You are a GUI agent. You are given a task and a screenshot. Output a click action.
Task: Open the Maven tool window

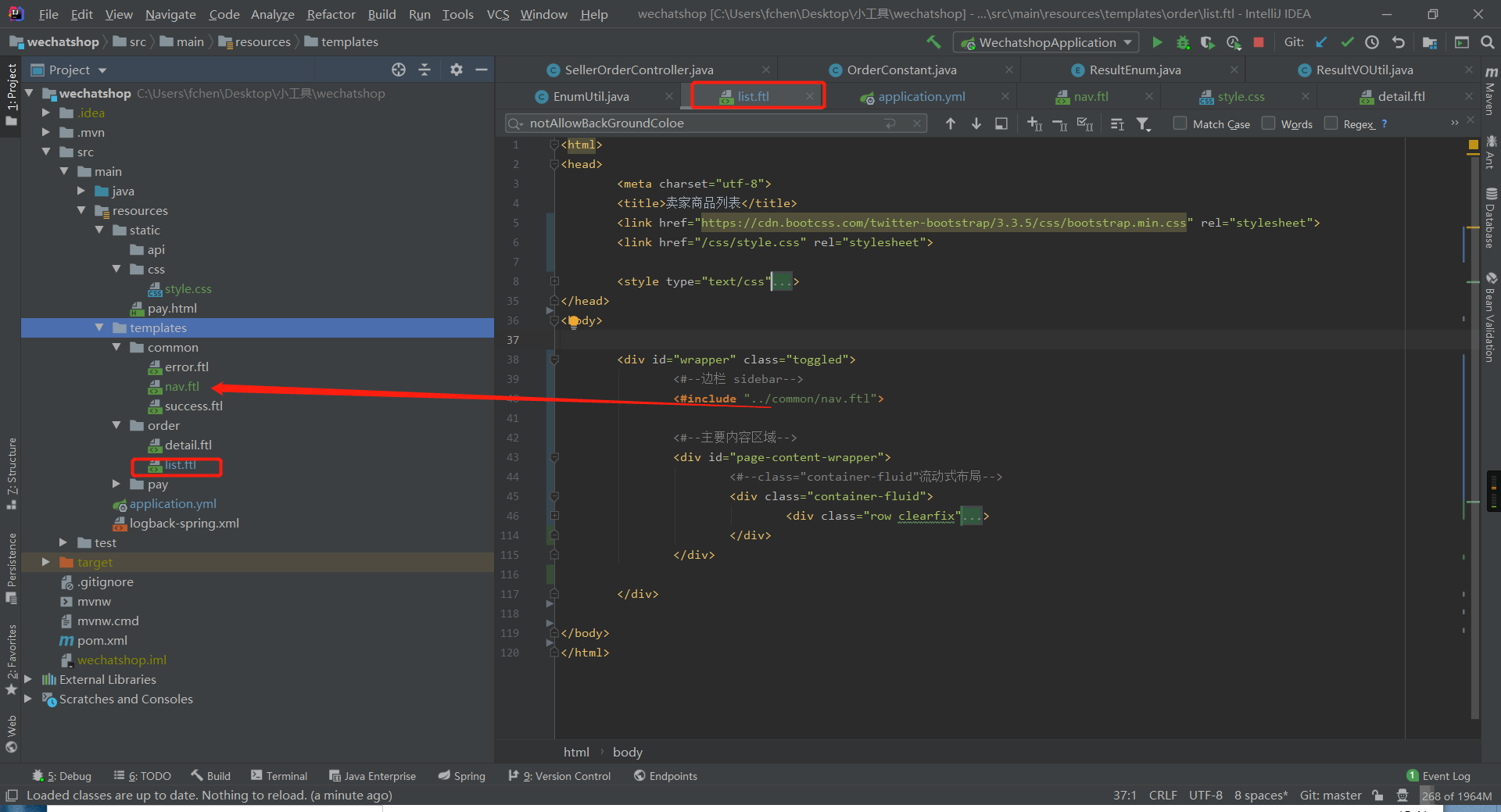click(1490, 94)
